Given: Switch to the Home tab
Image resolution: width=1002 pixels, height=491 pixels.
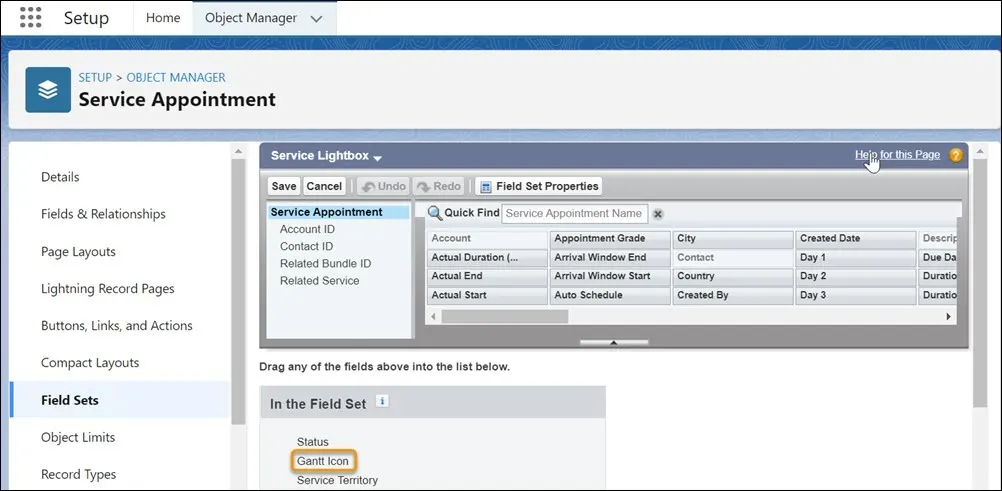Looking at the screenshot, I should click(163, 18).
